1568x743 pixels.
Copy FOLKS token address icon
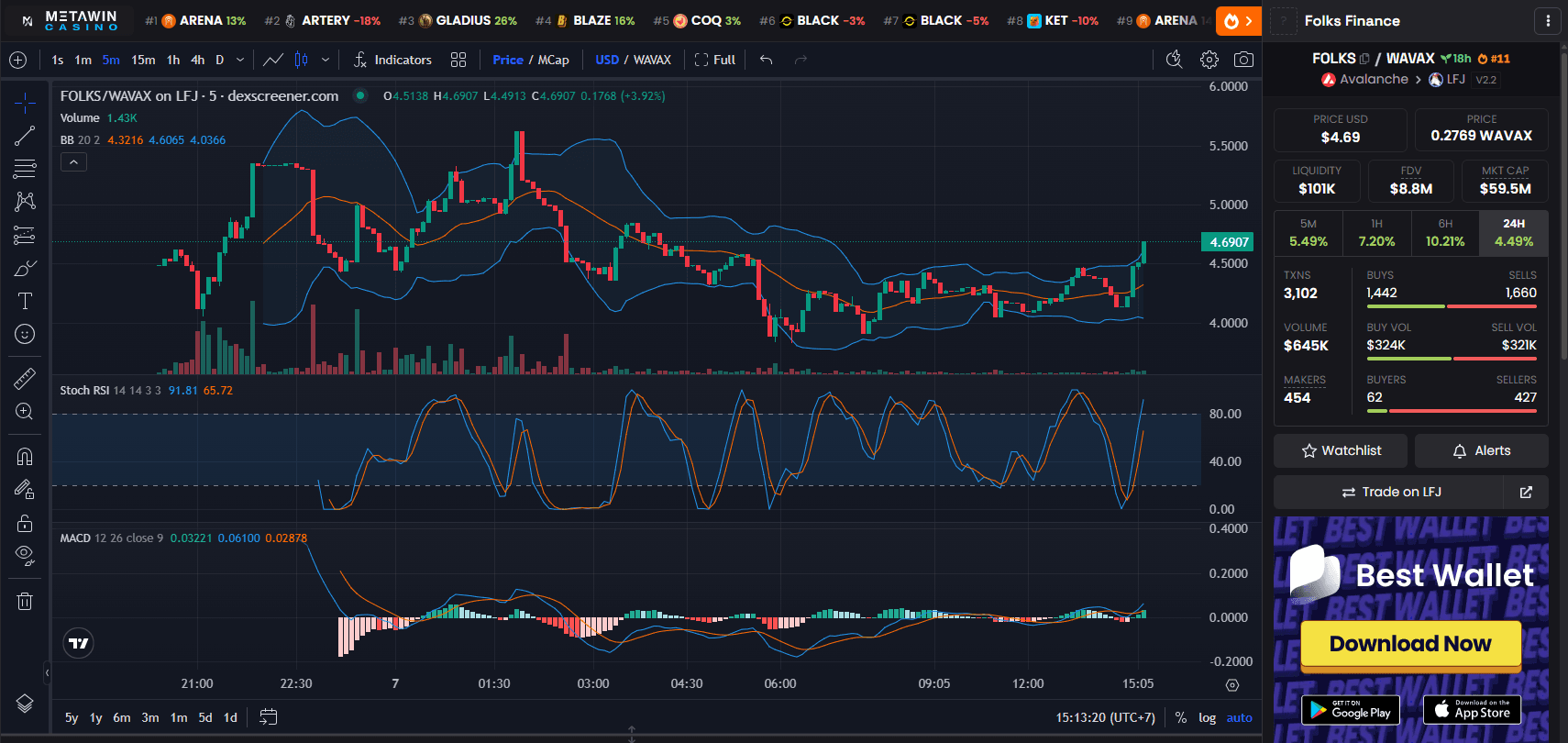(1364, 59)
